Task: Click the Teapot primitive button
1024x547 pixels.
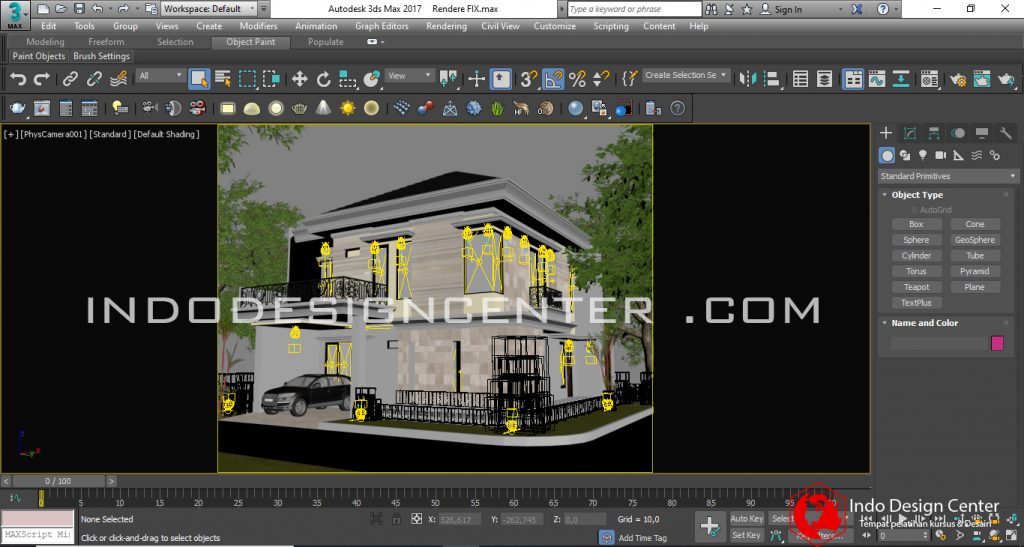Action: pyautogui.click(x=916, y=287)
